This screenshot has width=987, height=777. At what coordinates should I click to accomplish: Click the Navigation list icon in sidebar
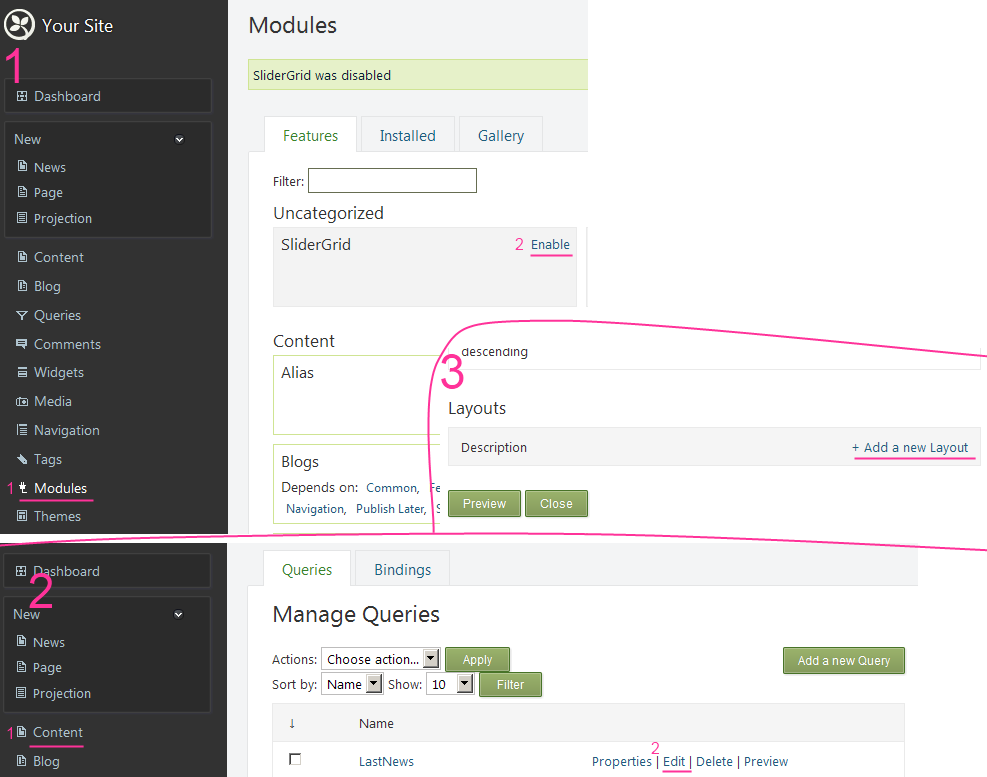22,430
